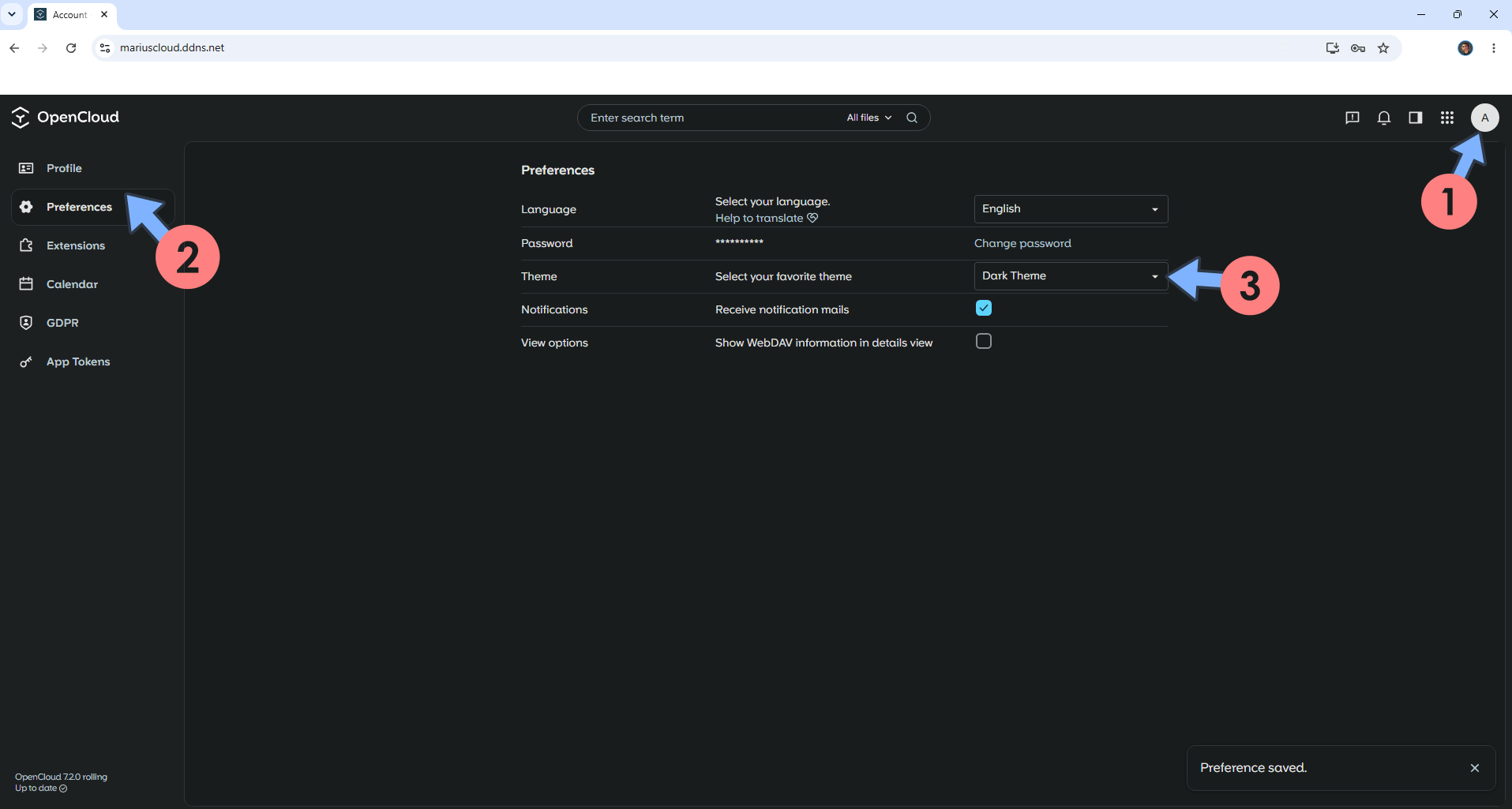Viewport: 1512px width, 809px height.
Task: Click the Extensions puzzle icon
Action: click(x=26, y=245)
